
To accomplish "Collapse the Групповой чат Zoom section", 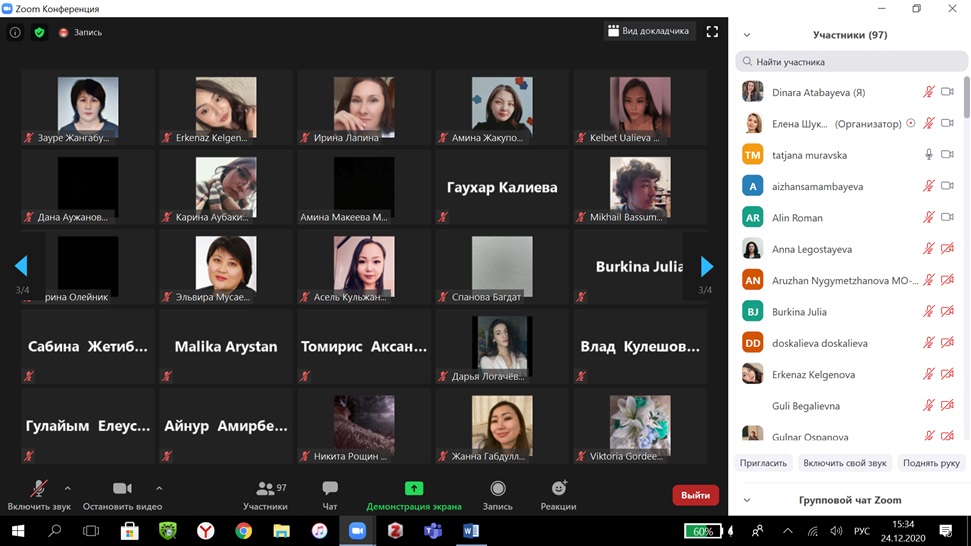I will (747, 500).
